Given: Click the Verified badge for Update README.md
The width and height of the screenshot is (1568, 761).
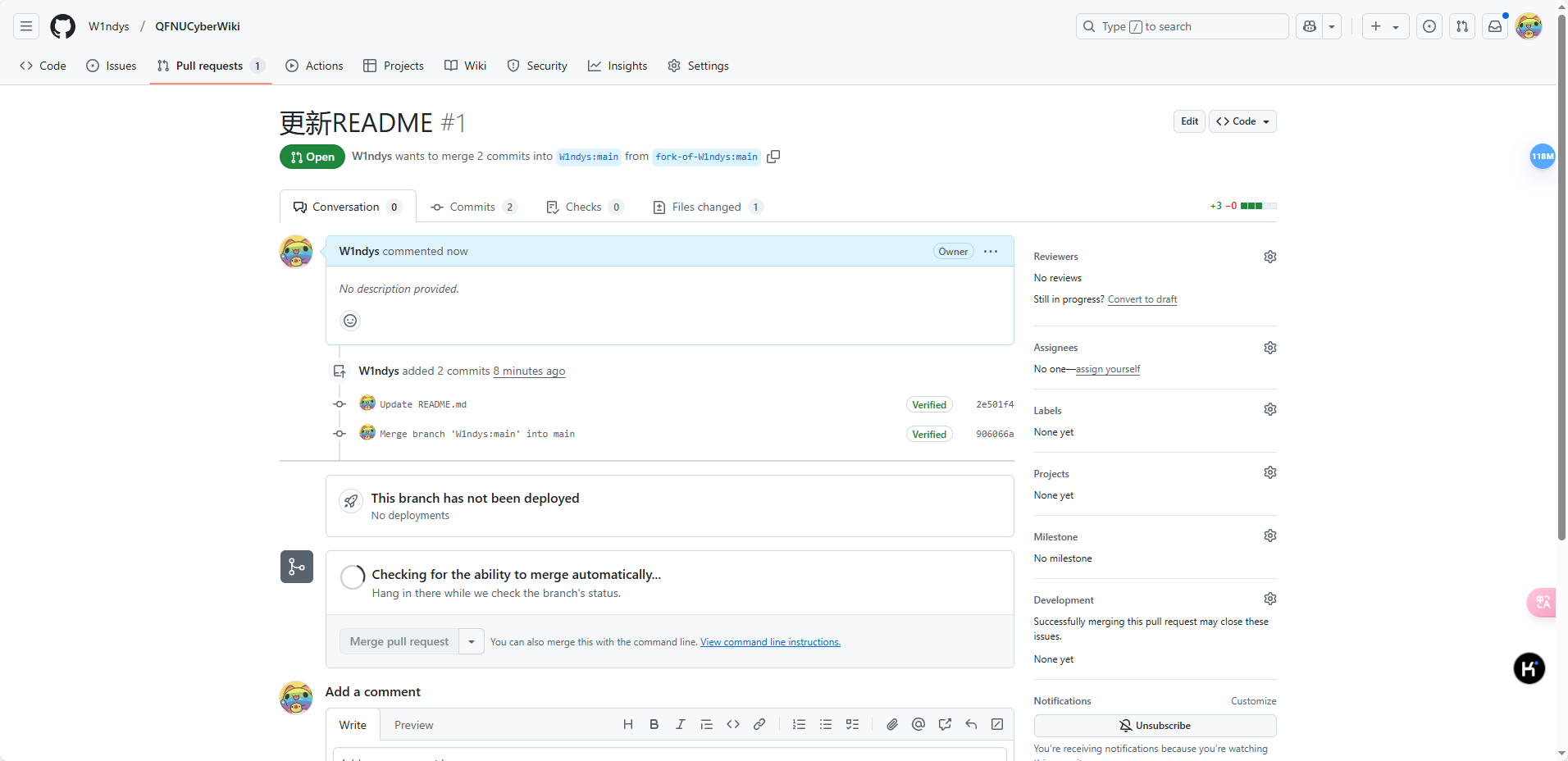Looking at the screenshot, I should click(x=929, y=404).
